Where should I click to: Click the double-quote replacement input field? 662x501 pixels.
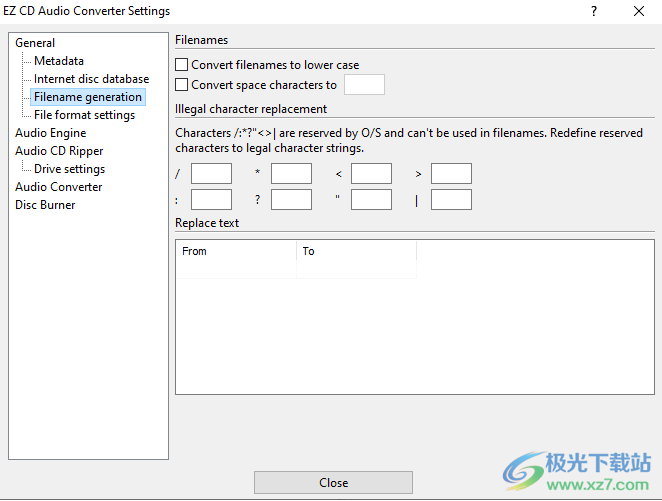tap(371, 200)
